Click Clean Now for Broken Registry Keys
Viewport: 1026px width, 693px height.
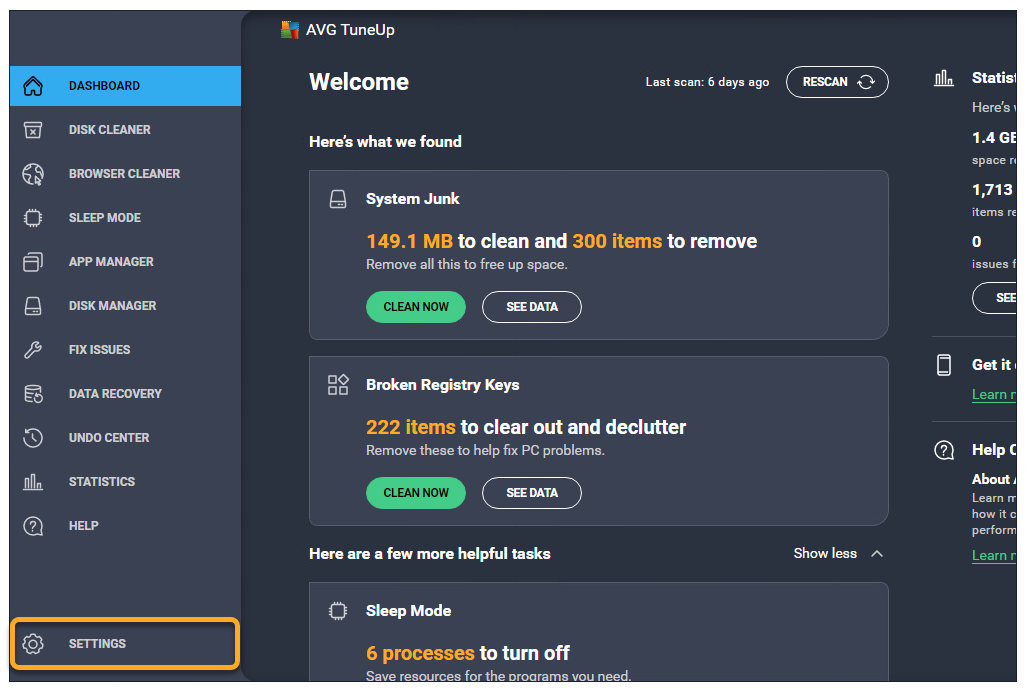pyautogui.click(x=415, y=493)
